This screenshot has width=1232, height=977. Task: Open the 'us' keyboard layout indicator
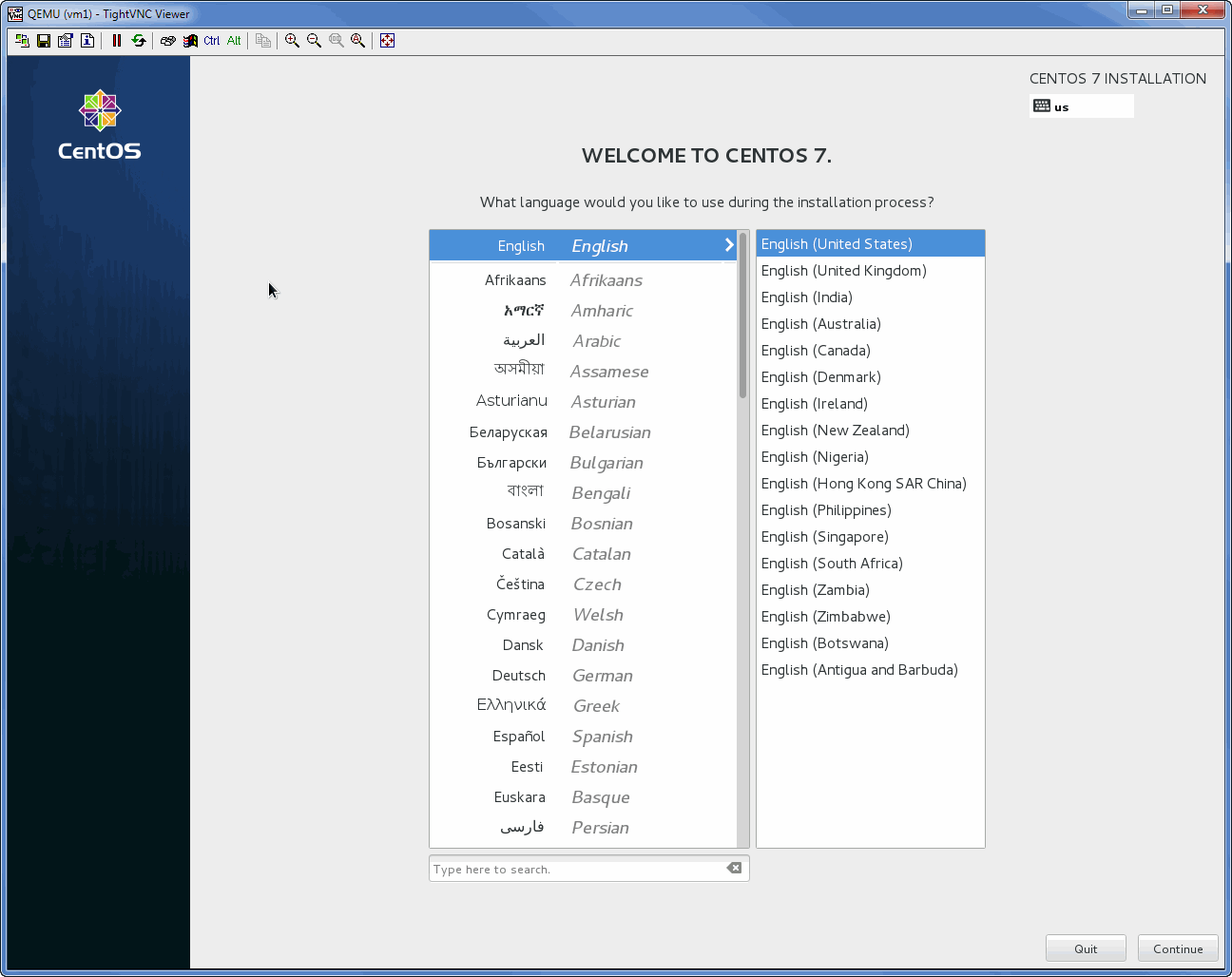pyautogui.click(x=1082, y=106)
